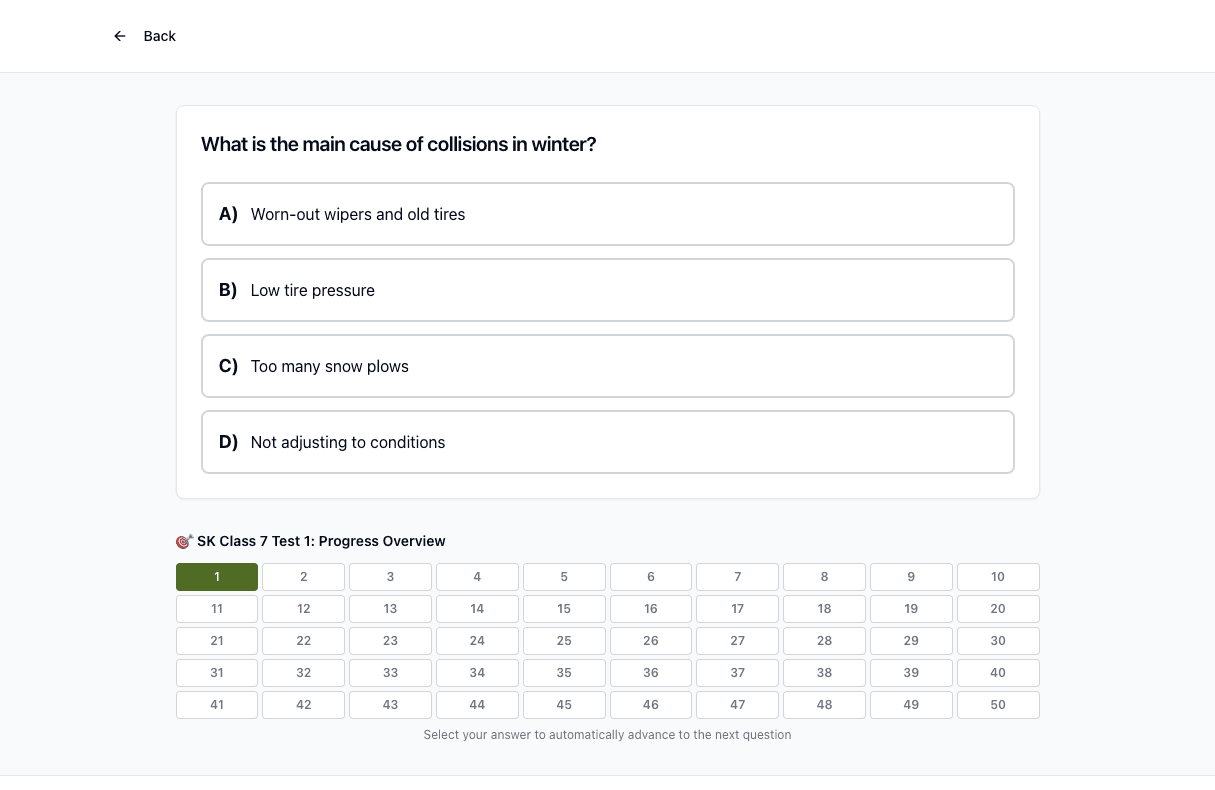The image size is (1215, 790).
Task: Jump to the last question 50
Action: click(x=998, y=705)
